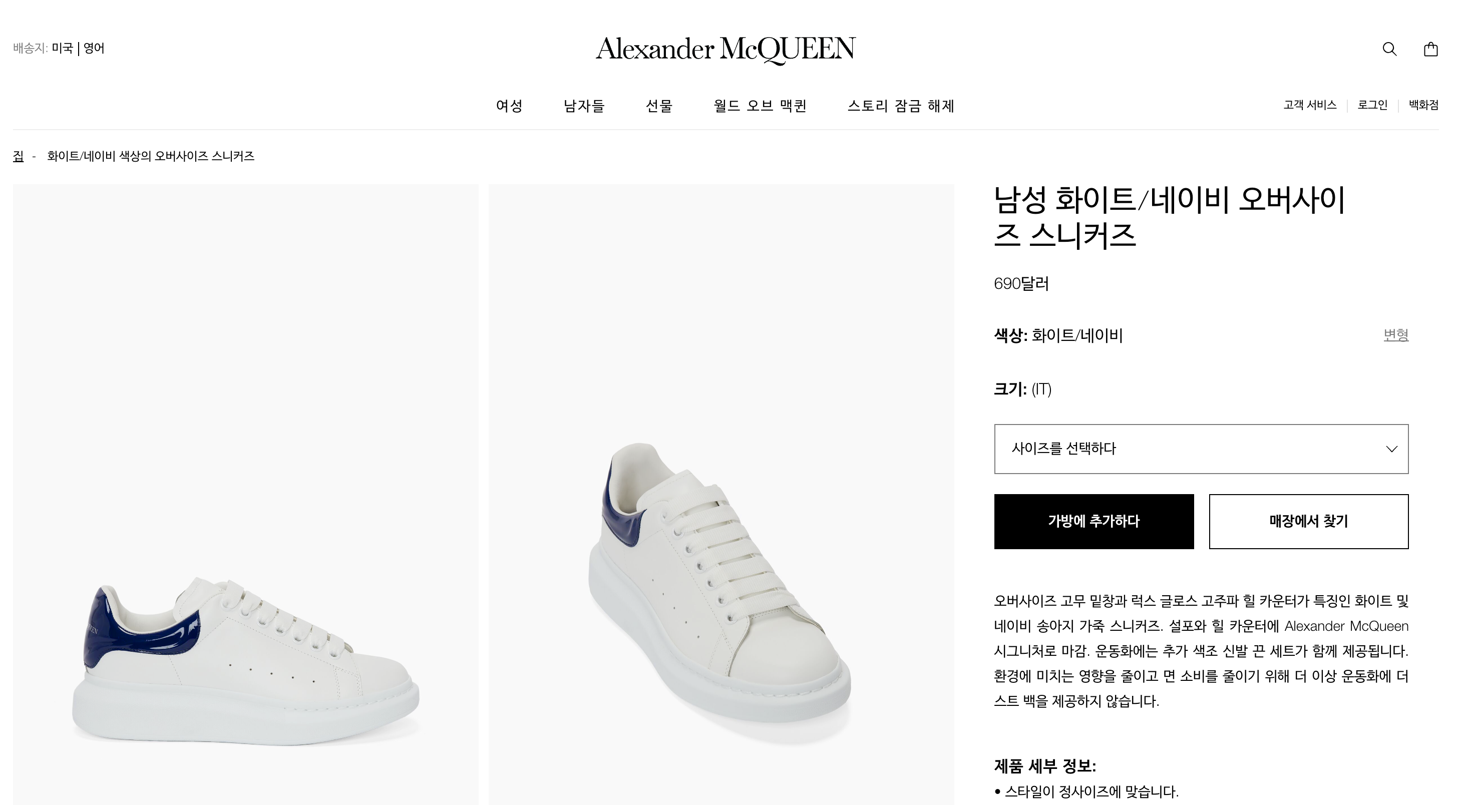This screenshot has width=1457, height=812.
Task: Go to 집 breadcrumb link
Action: tap(18, 157)
